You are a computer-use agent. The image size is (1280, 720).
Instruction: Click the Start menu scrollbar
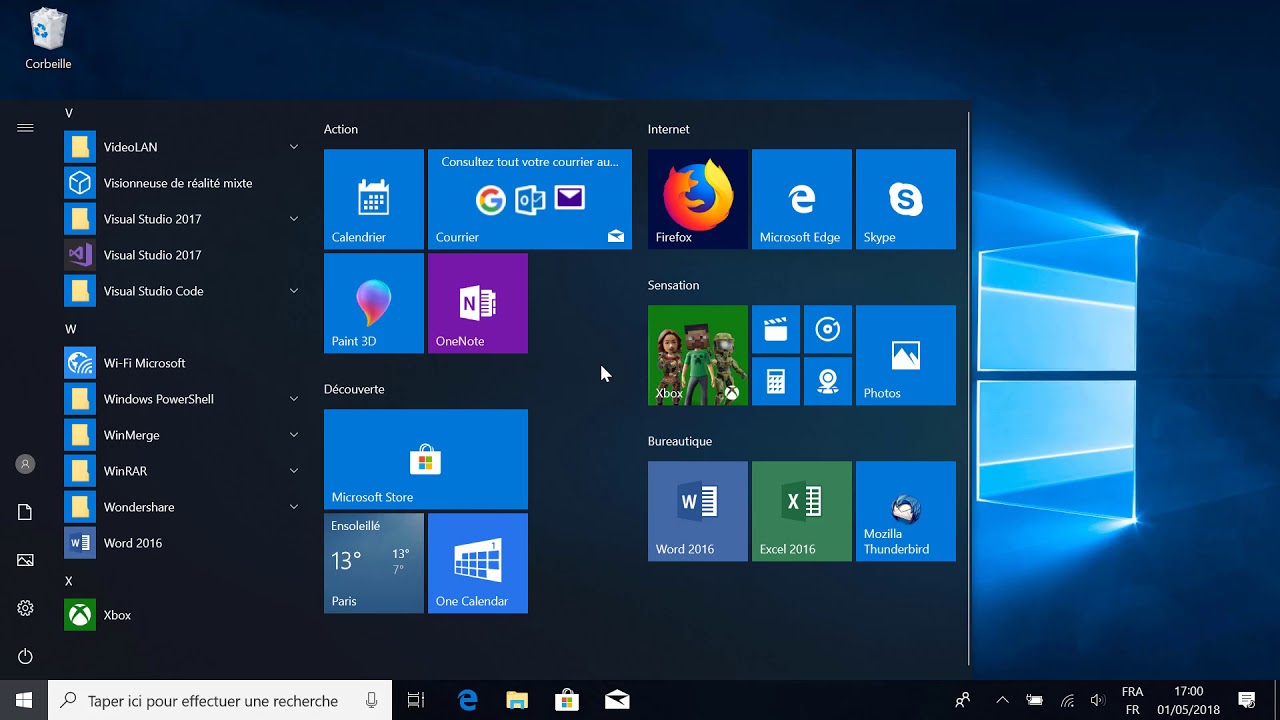click(x=969, y=388)
